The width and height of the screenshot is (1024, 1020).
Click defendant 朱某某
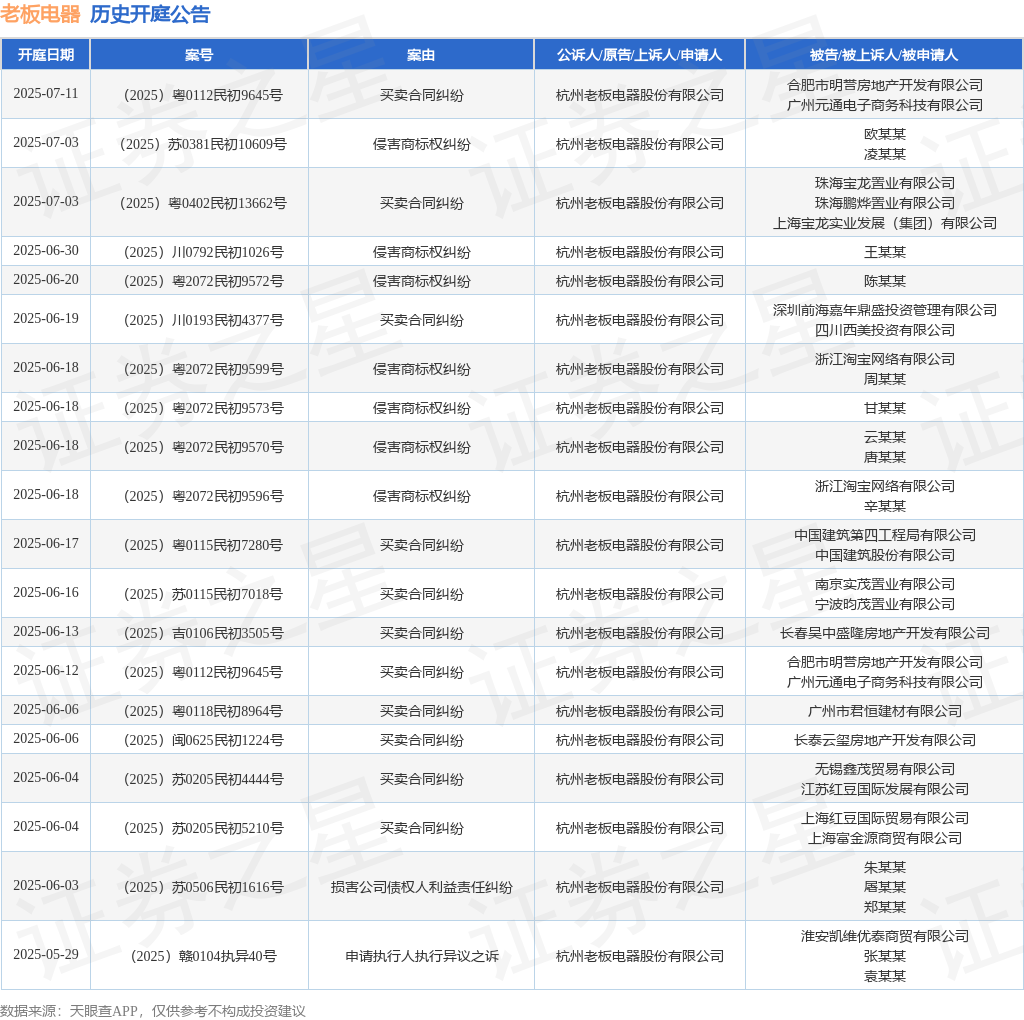884,867
